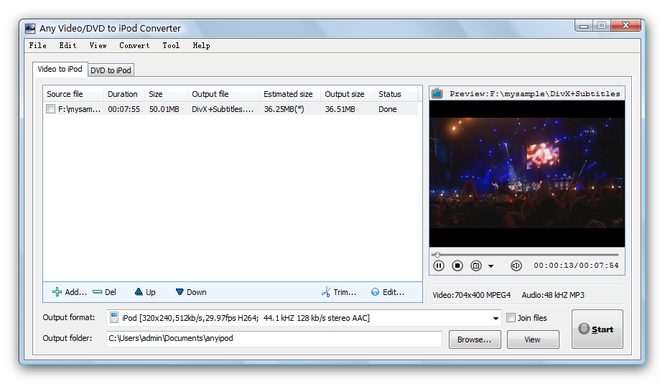Sort by Output file column header
This screenshot has width=665, height=384.
coord(223,94)
